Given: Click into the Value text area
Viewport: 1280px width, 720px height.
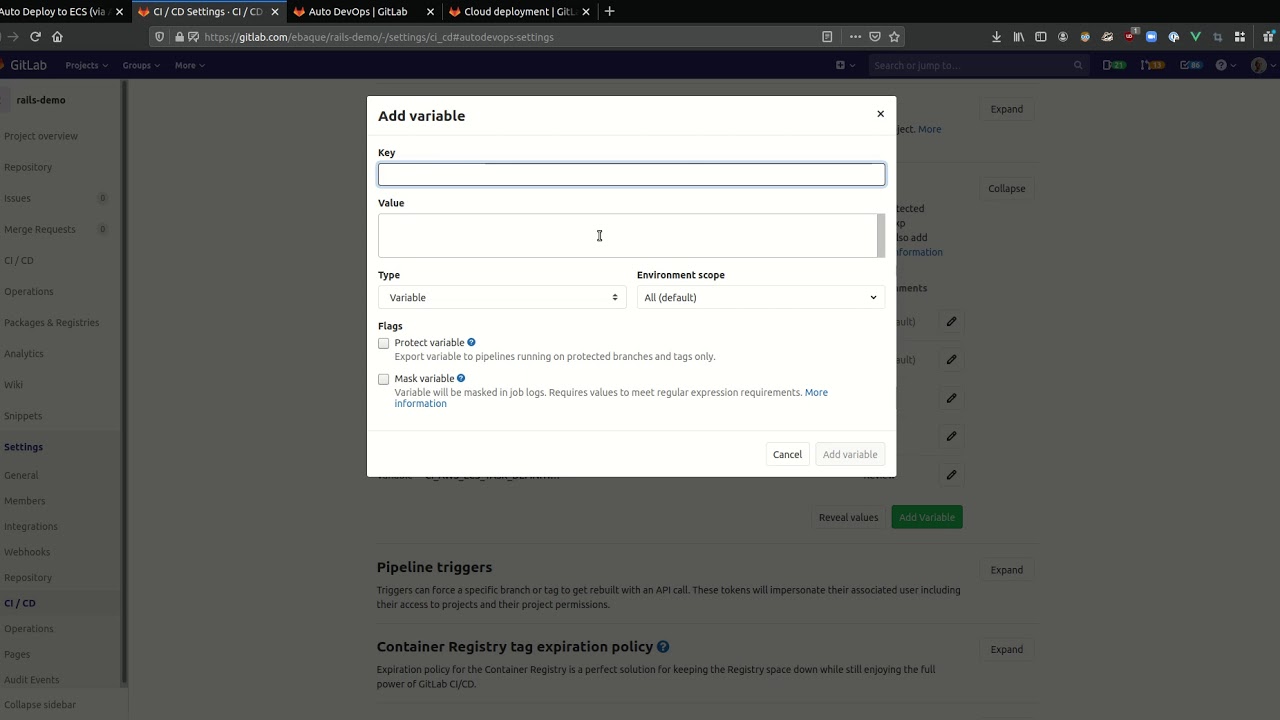Looking at the screenshot, I should (631, 236).
